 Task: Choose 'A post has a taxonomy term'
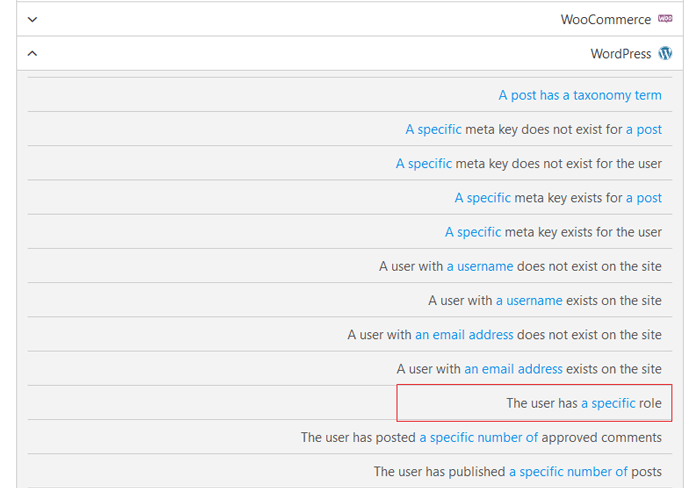tap(580, 95)
